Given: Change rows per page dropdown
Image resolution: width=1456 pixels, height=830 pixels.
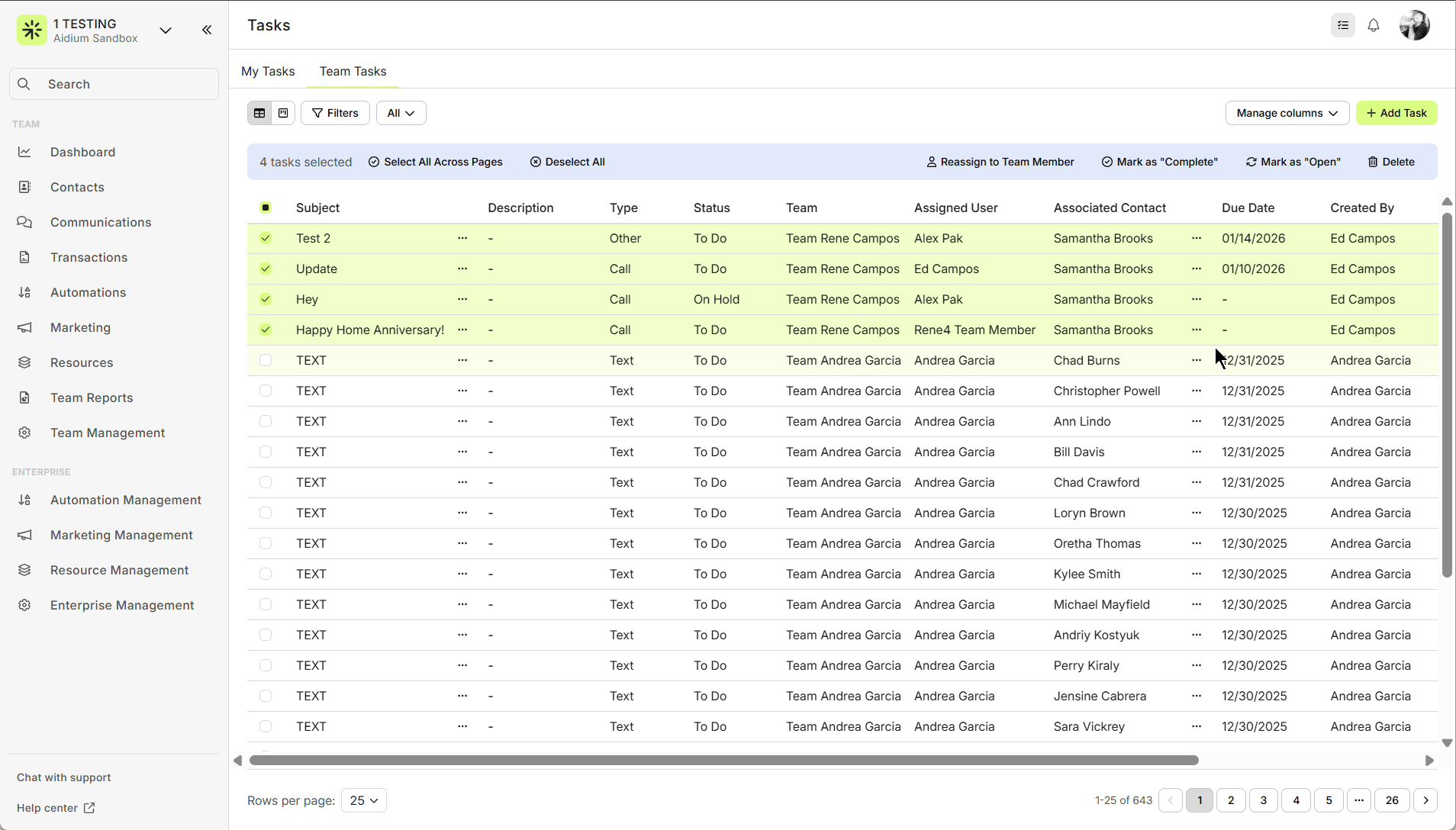Looking at the screenshot, I should click(364, 800).
